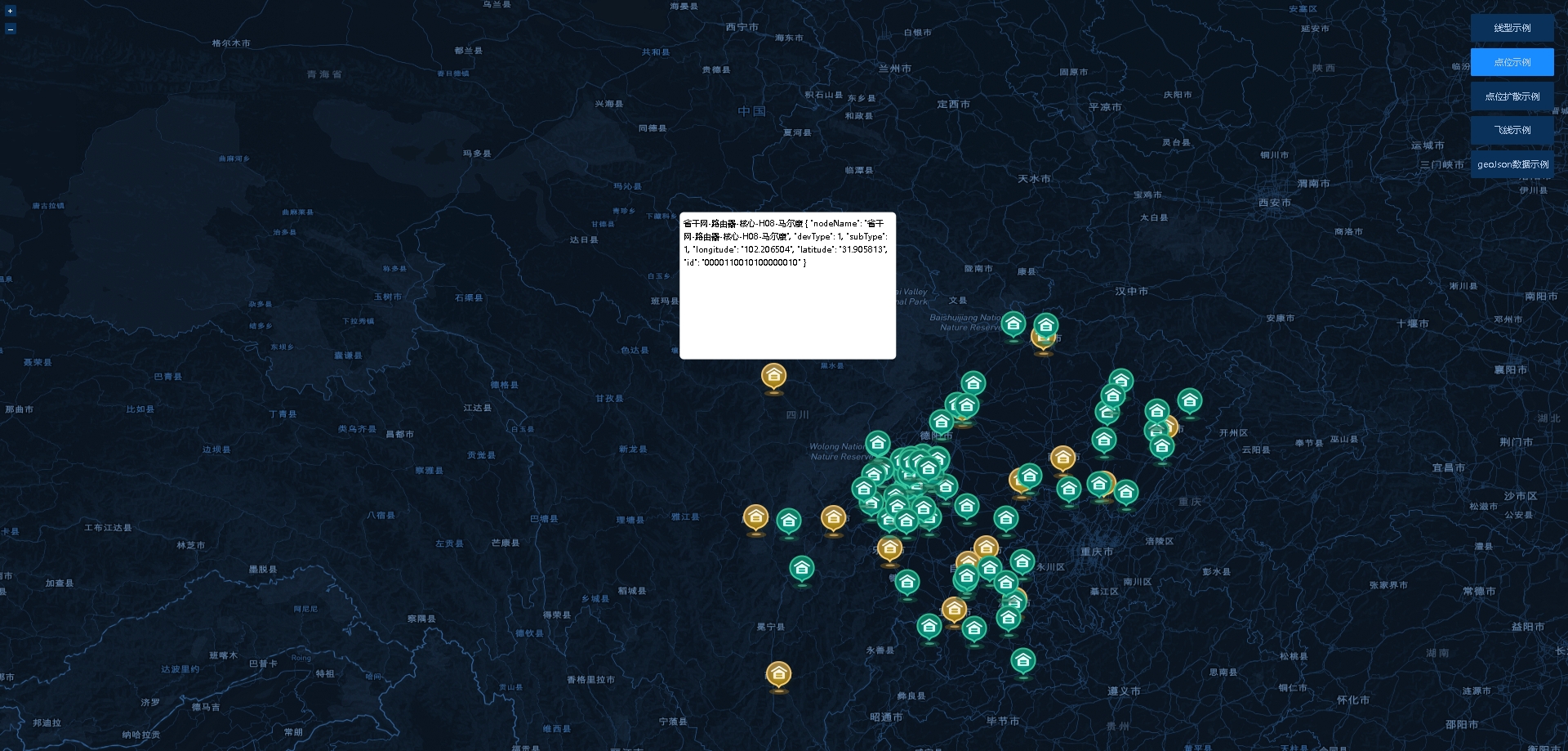Click the green marker between two gold markers
Viewport: 1568px width, 751px height.
click(x=788, y=521)
